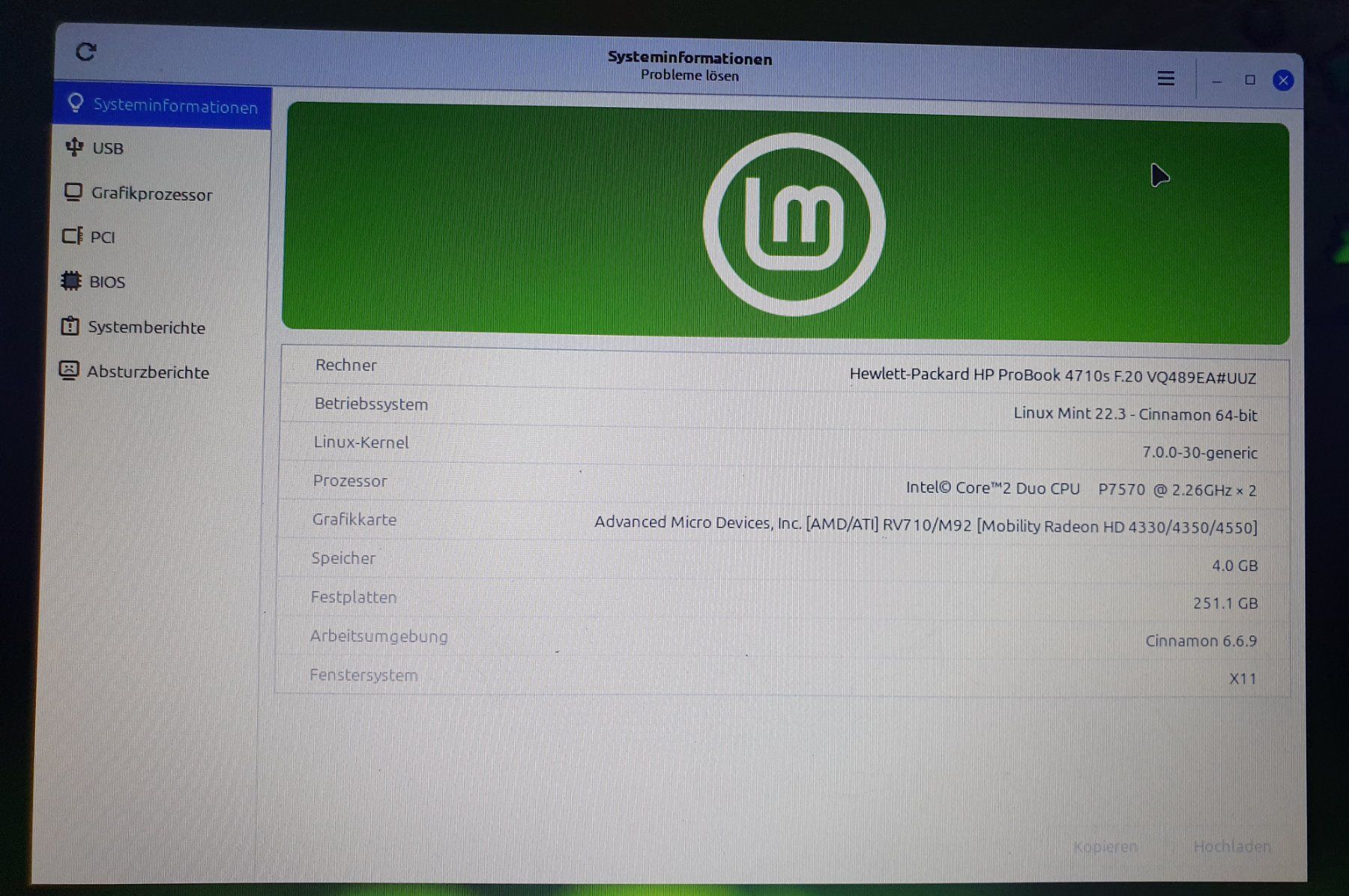
Task: Select the Prozessor row label
Action: click(x=350, y=481)
